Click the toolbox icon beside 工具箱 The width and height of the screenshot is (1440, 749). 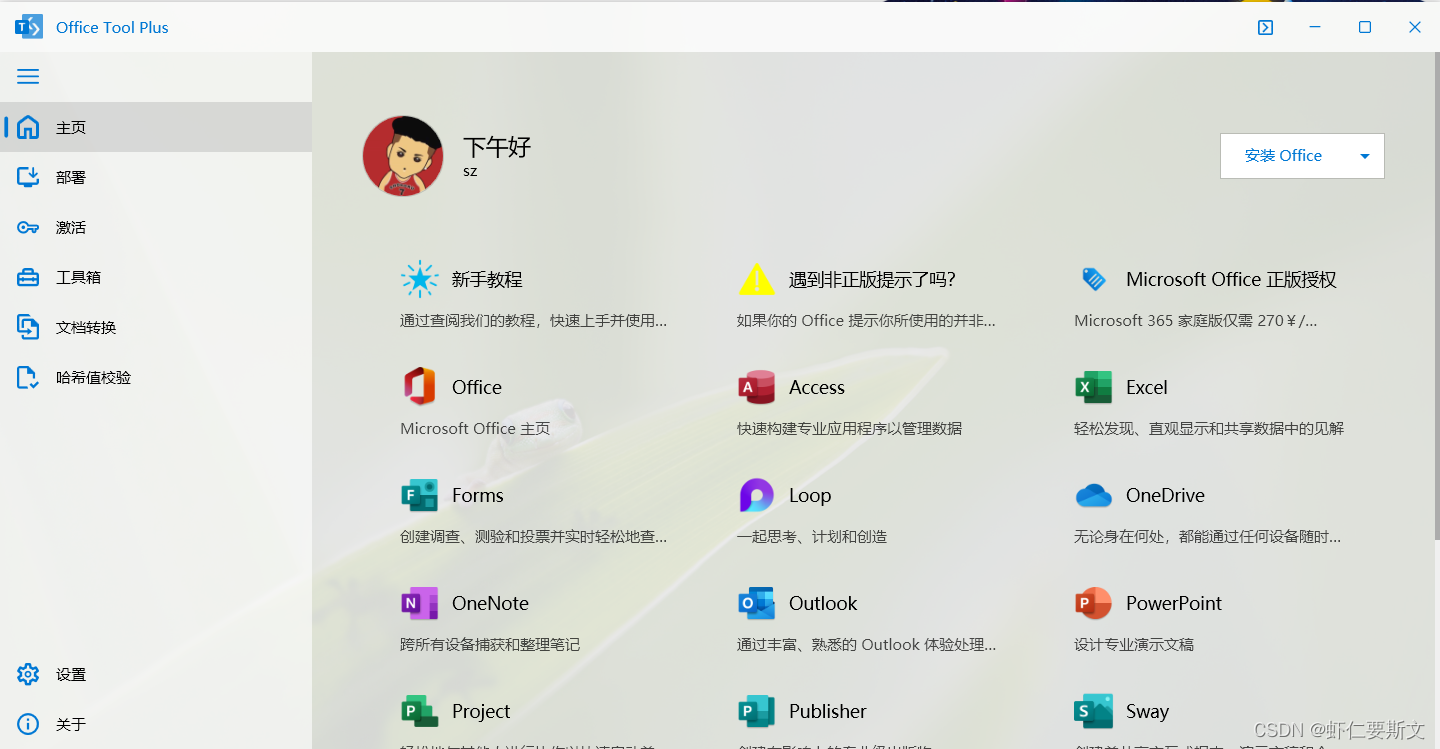click(x=28, y=277)
